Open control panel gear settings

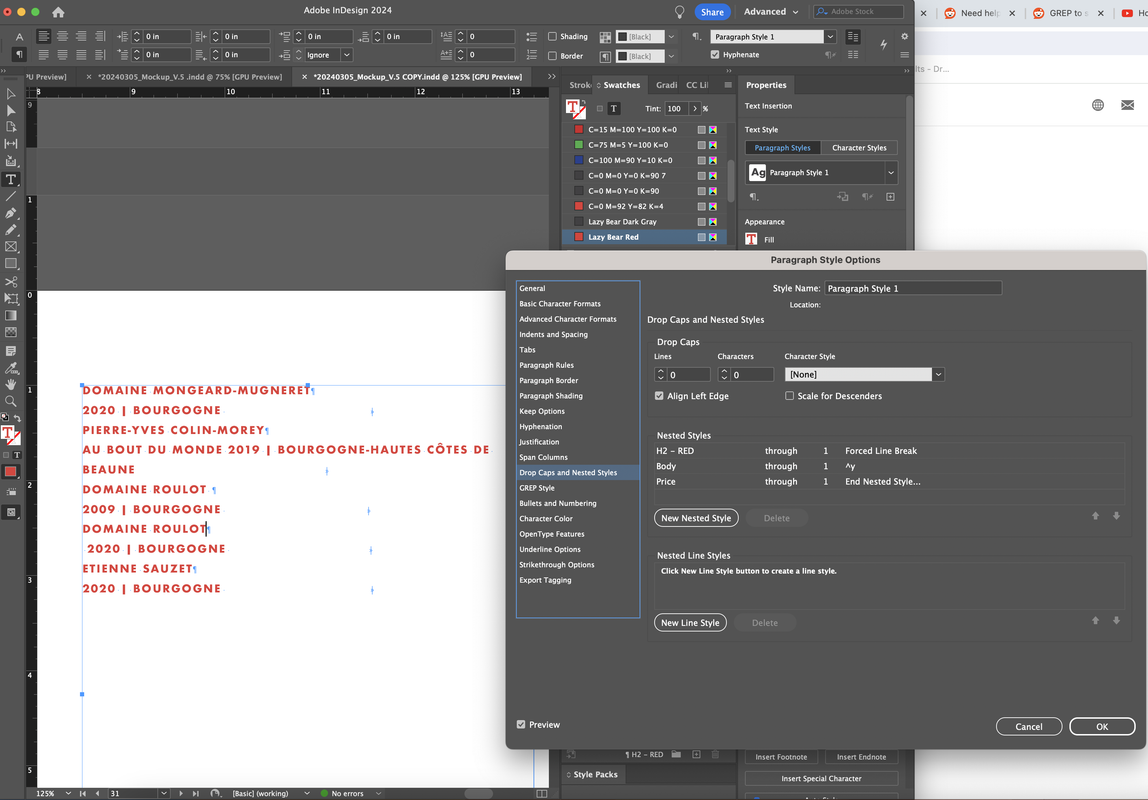click(x=905, y=37)
